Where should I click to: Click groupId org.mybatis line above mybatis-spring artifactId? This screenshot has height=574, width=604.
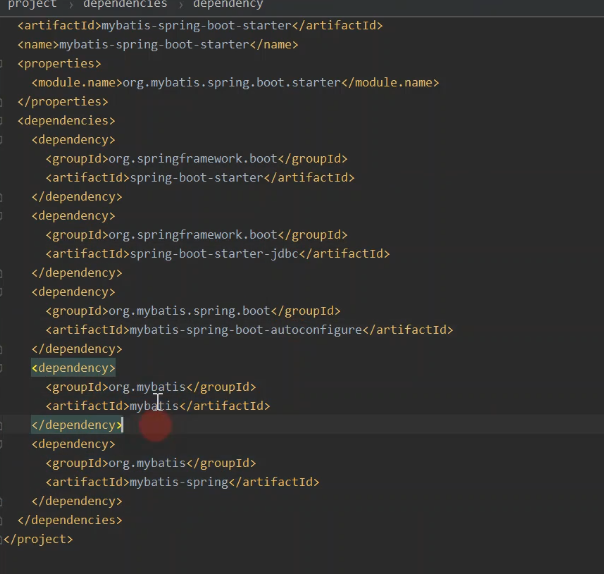[x=151, y=463]
